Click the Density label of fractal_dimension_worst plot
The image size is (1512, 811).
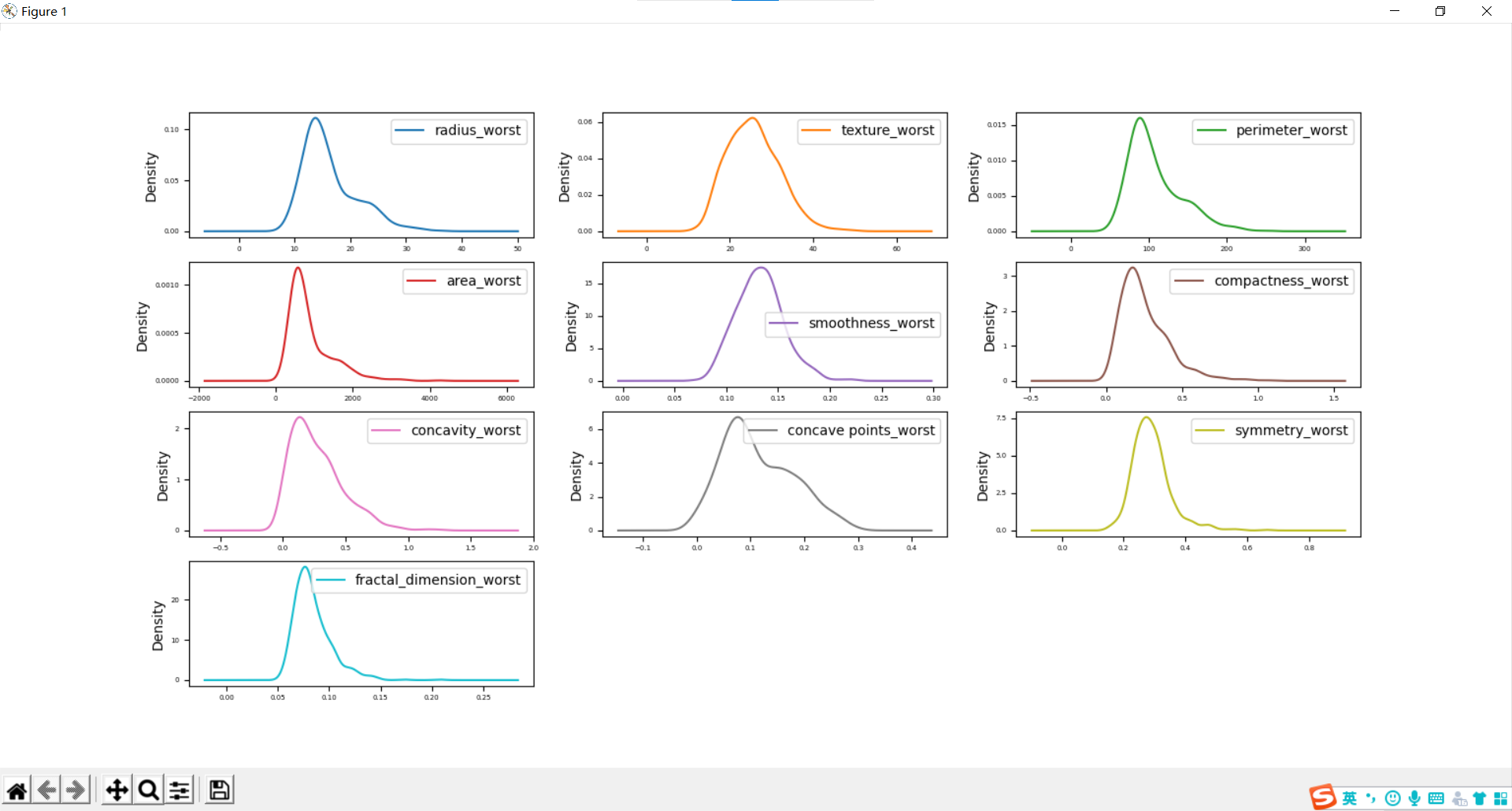[x=157, y=626]
